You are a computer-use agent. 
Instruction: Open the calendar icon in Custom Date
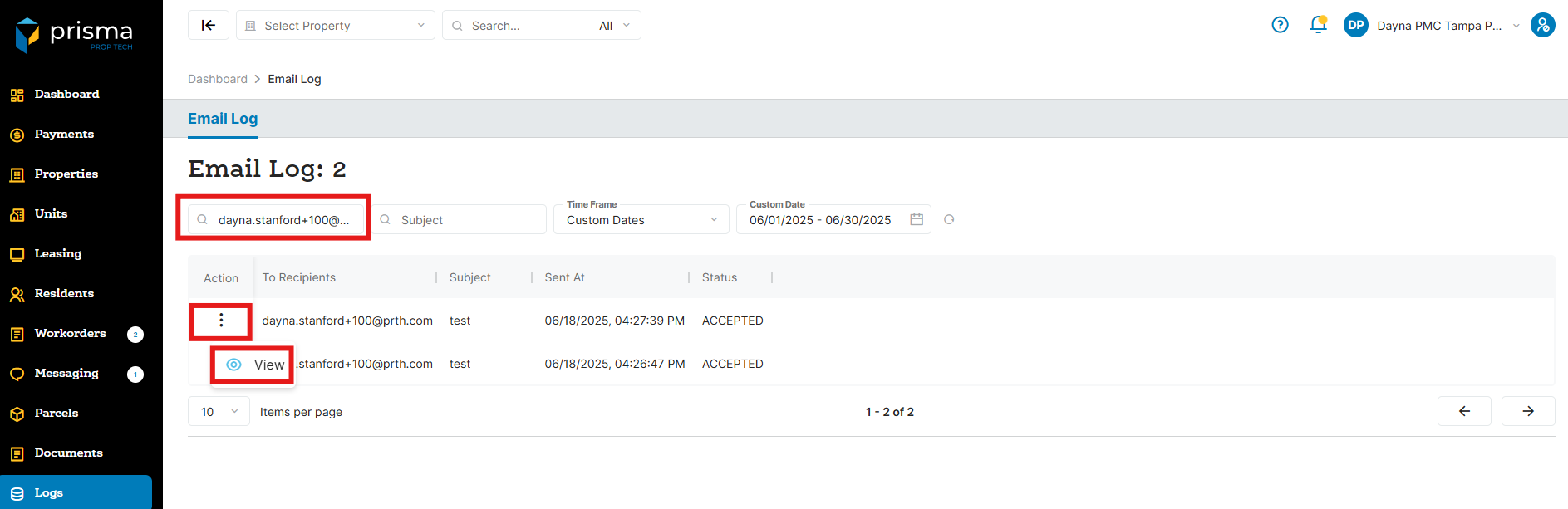coord(917,219)
